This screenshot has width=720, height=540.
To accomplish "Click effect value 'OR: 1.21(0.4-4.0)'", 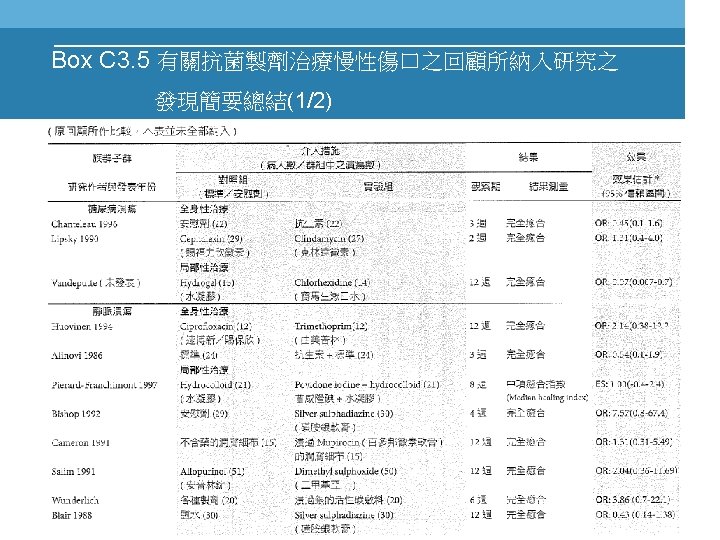I will point(629,238).
